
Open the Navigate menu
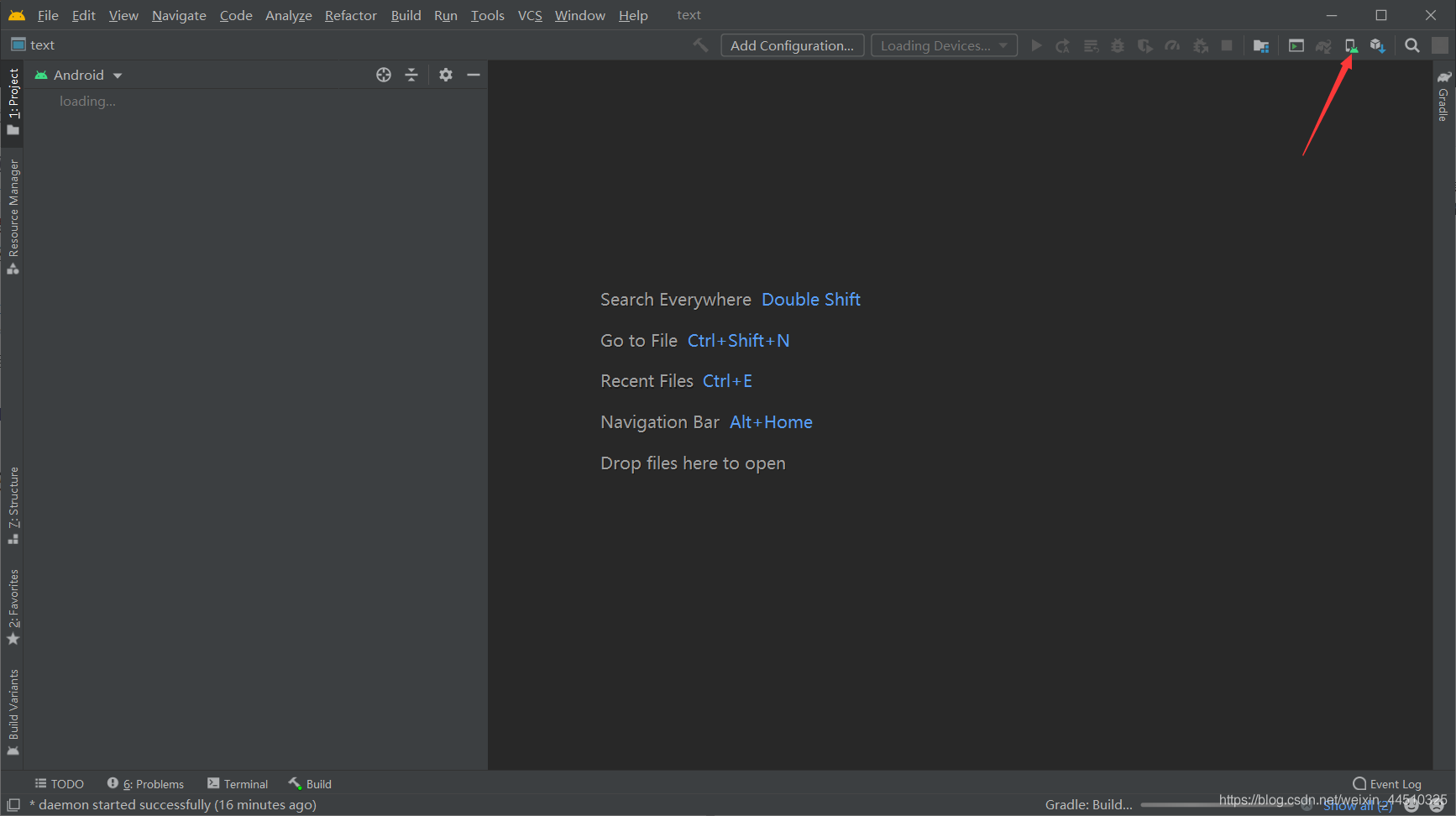click(179, 15)
